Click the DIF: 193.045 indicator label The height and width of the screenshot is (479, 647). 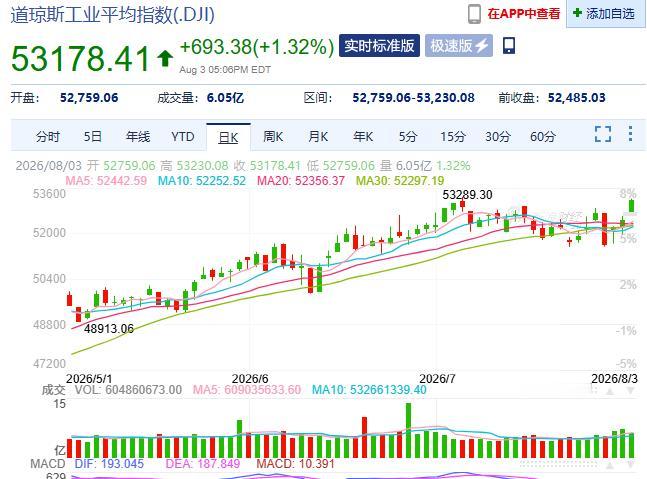109,464
